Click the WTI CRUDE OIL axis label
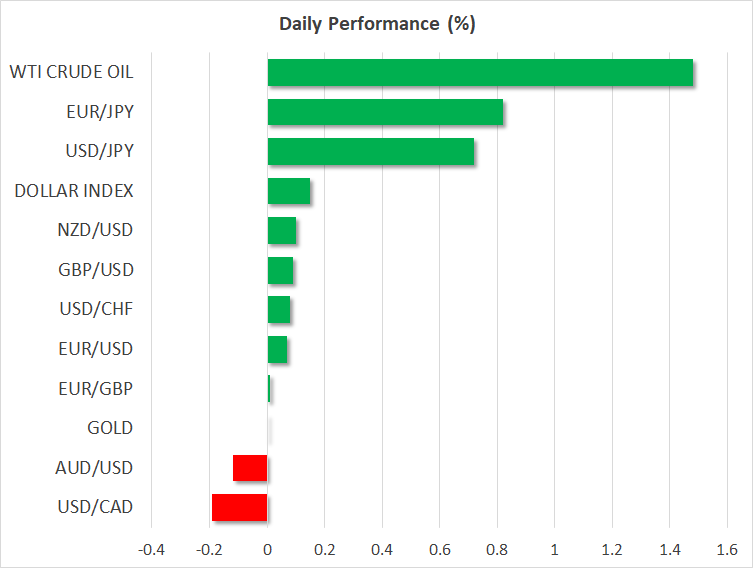Image resolution: width=753 pixels, height=568 pixels. click(x=71, y=72)
